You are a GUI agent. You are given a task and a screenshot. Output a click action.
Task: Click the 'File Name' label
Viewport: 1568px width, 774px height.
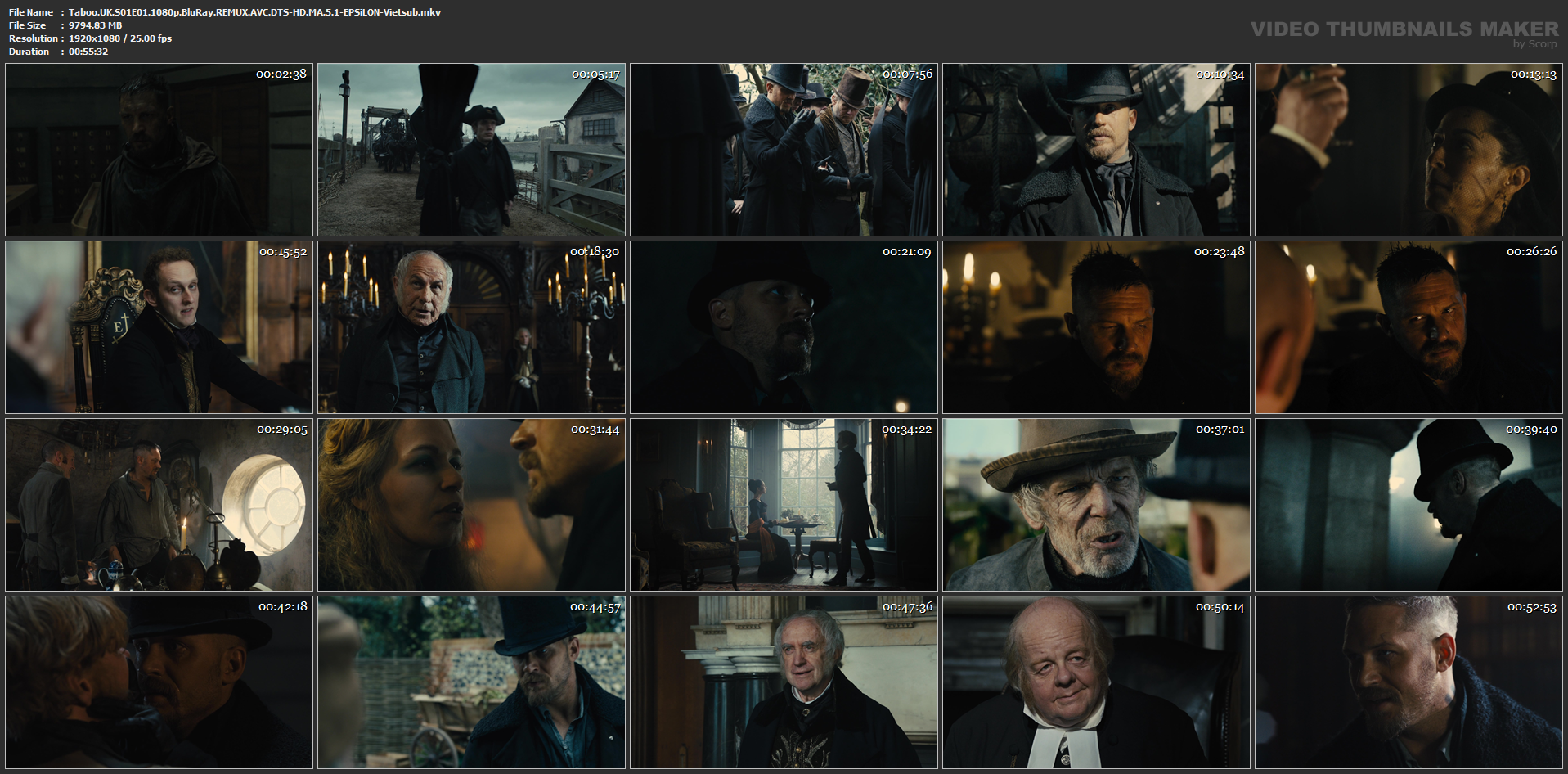(31, 12)
